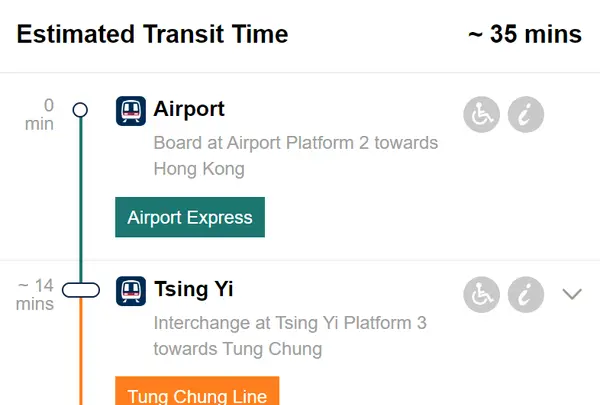Click the Airport station name

[x=189, y=109]
